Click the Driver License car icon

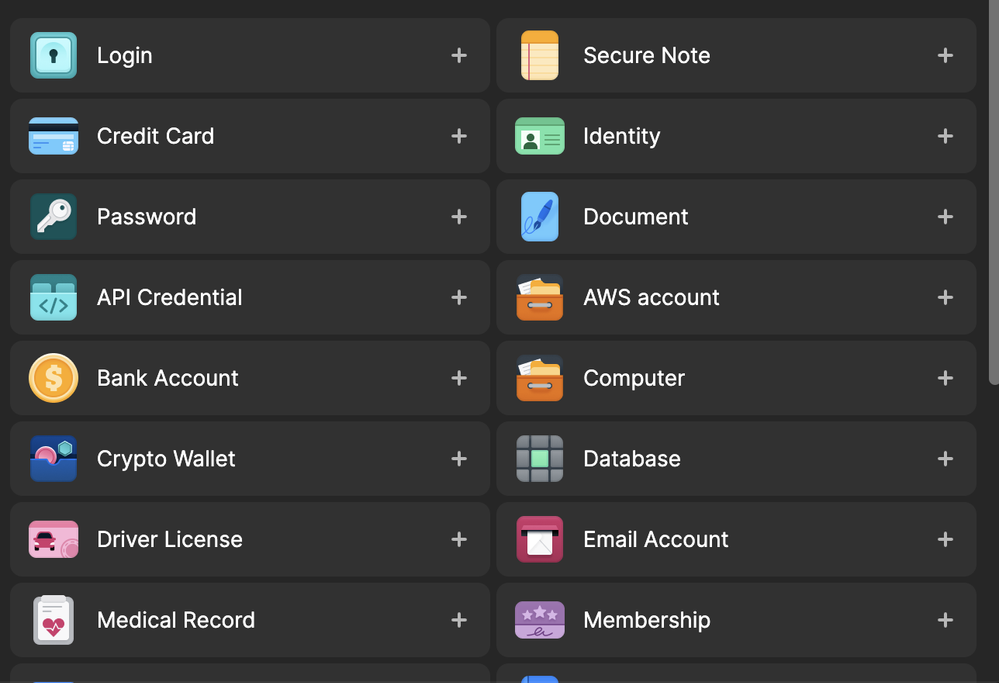[53, 540]
